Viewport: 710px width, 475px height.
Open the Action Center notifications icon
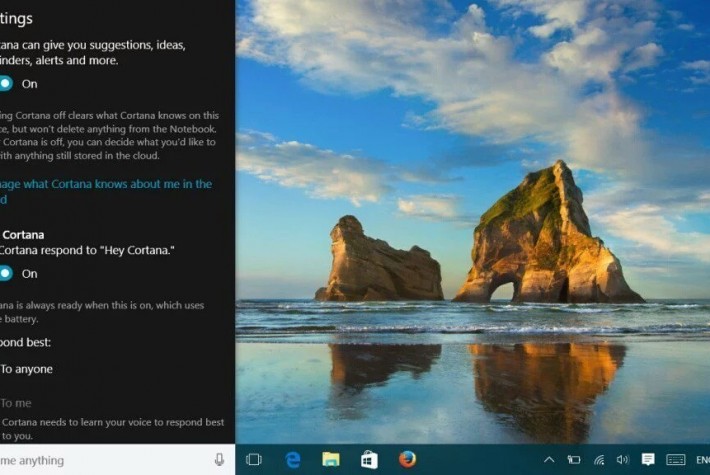(648, 460)
